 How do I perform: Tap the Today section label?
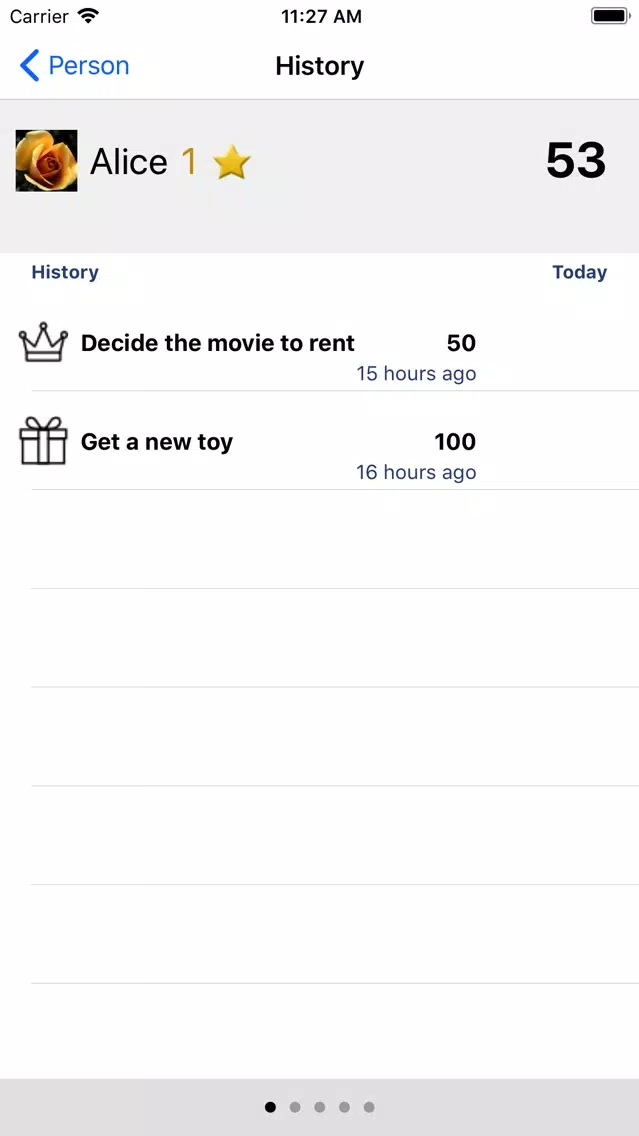[x=579, y=272]
